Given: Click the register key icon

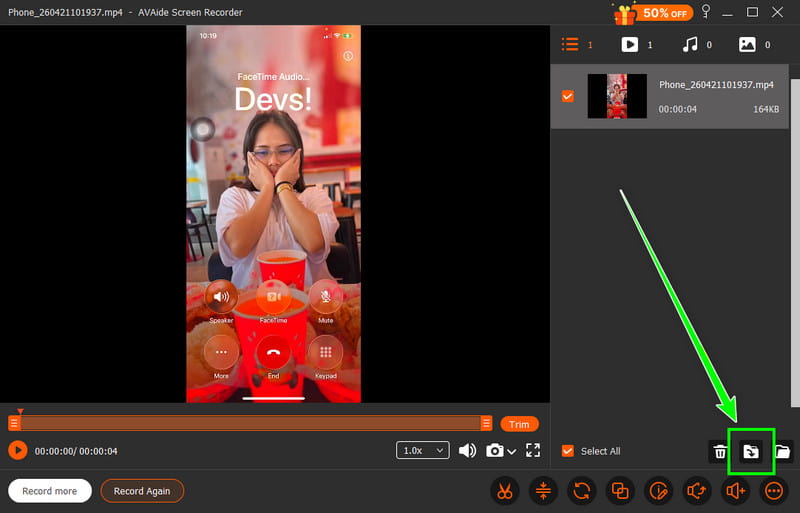Looking at the screenshot, I should point(706,12).
